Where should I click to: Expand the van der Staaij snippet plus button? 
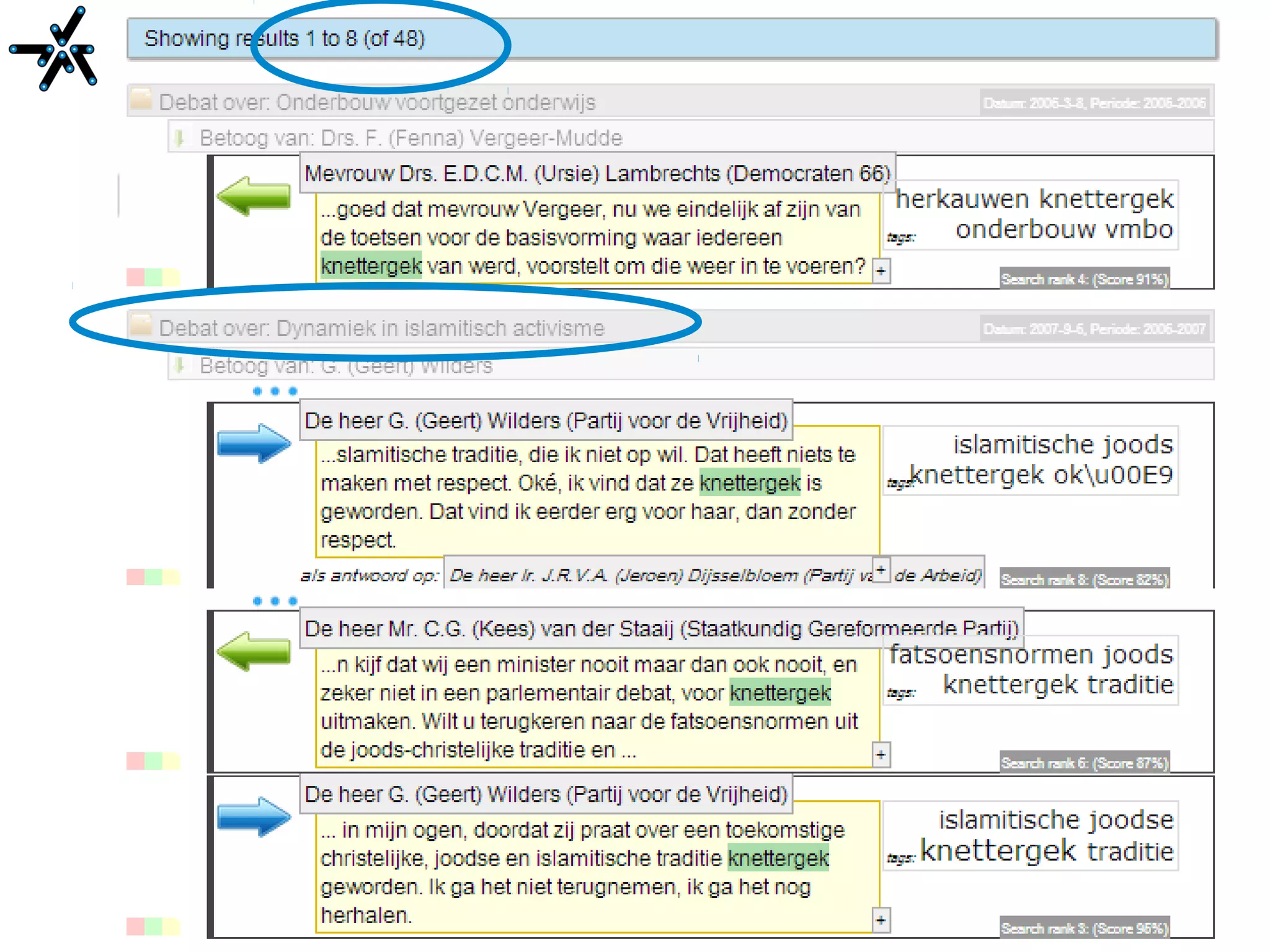click(x=881, y=754)
